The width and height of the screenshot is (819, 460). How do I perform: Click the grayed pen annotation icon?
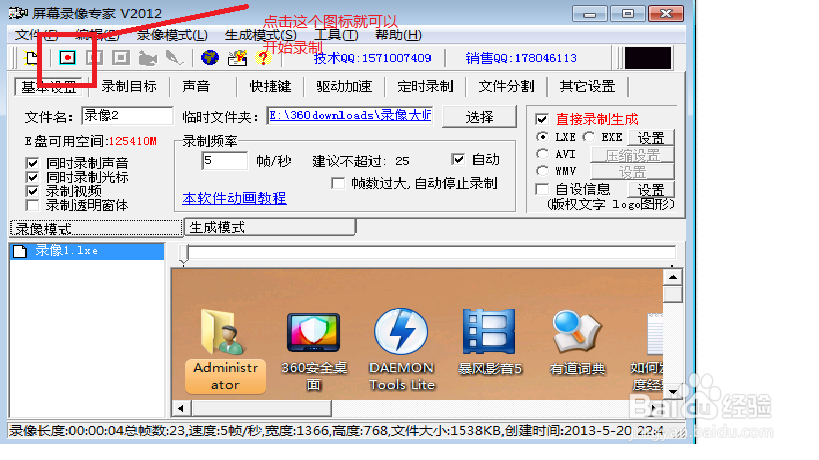click(x=174, y=57)
